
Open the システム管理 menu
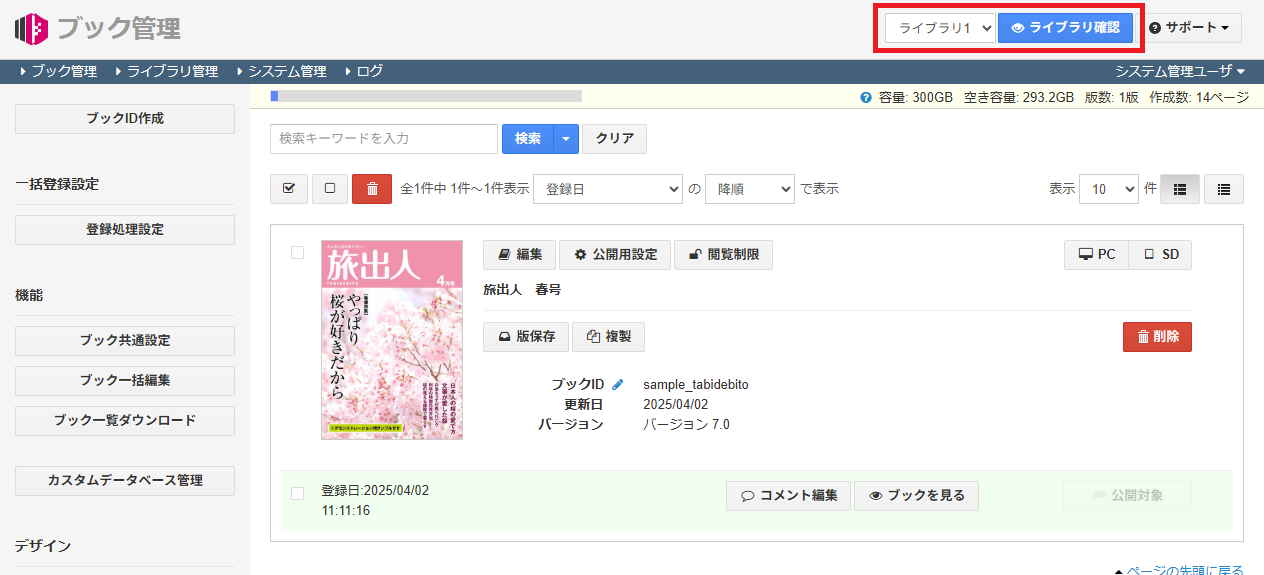point(281,71)
